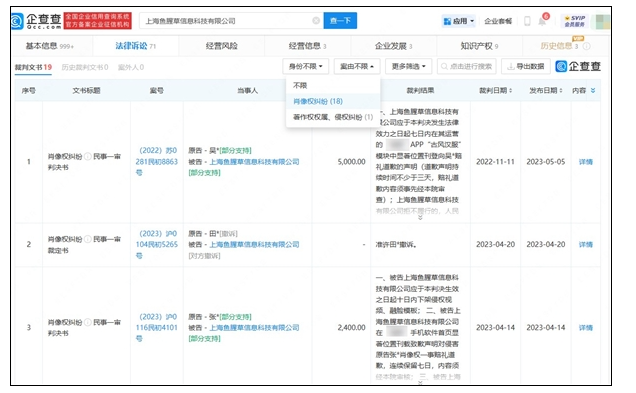Open 企业套餐 link
This screenshot has width=636, height=393.
(498, 21)
